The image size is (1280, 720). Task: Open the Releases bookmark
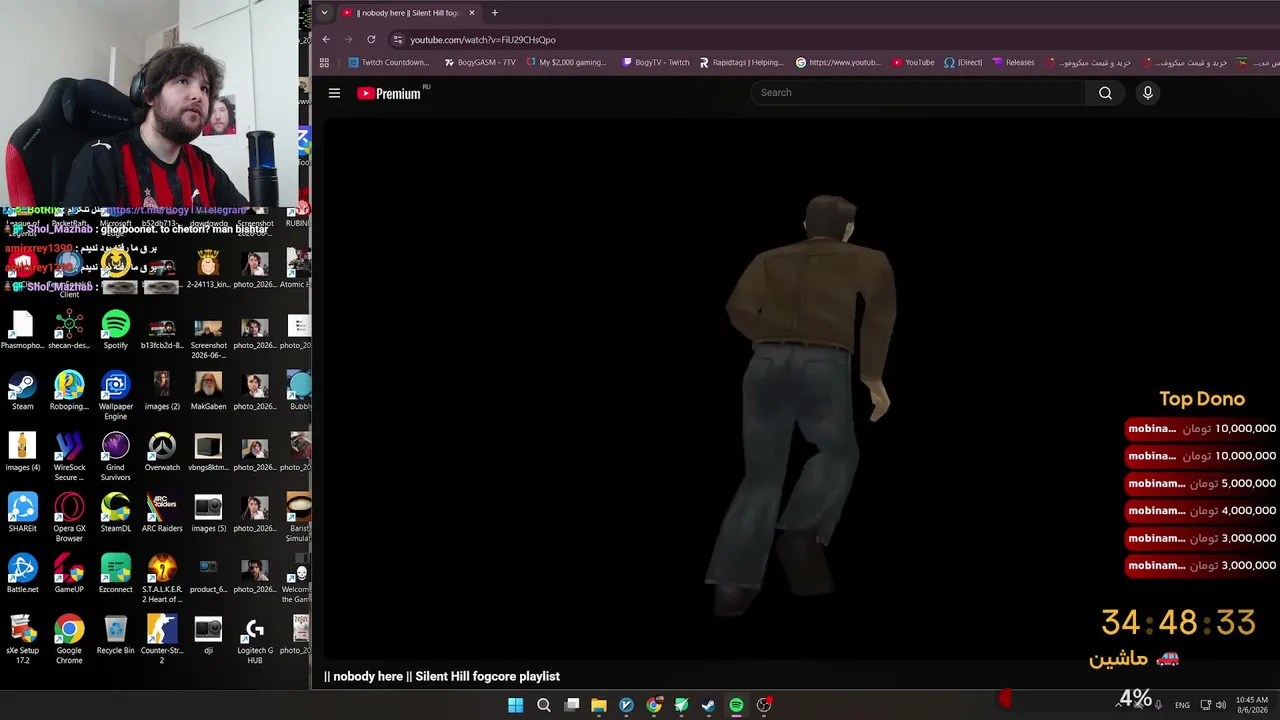pyautogui.click(x=1013, y=62)
